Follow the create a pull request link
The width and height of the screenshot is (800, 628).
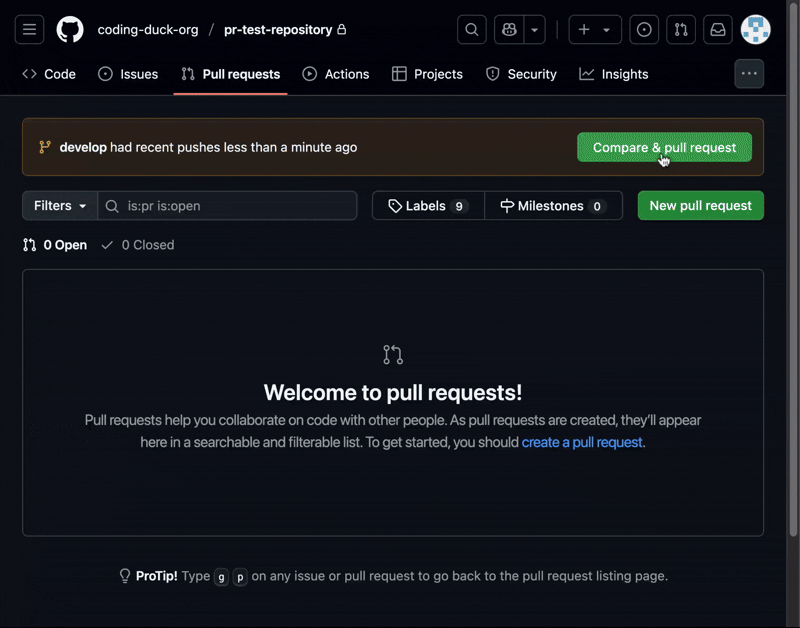[x=582, y=442]
